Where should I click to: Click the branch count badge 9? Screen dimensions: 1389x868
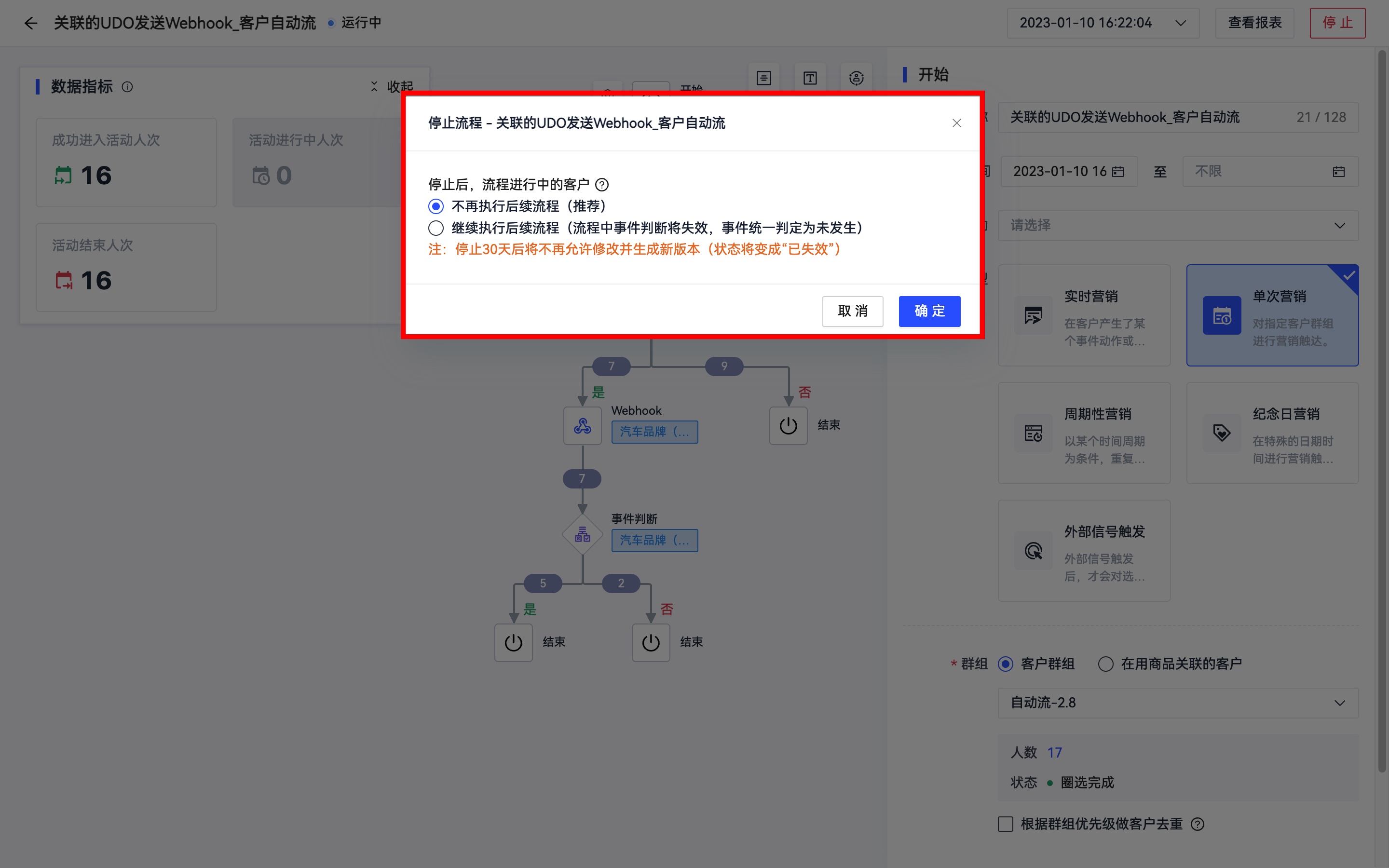pos(724,366)
